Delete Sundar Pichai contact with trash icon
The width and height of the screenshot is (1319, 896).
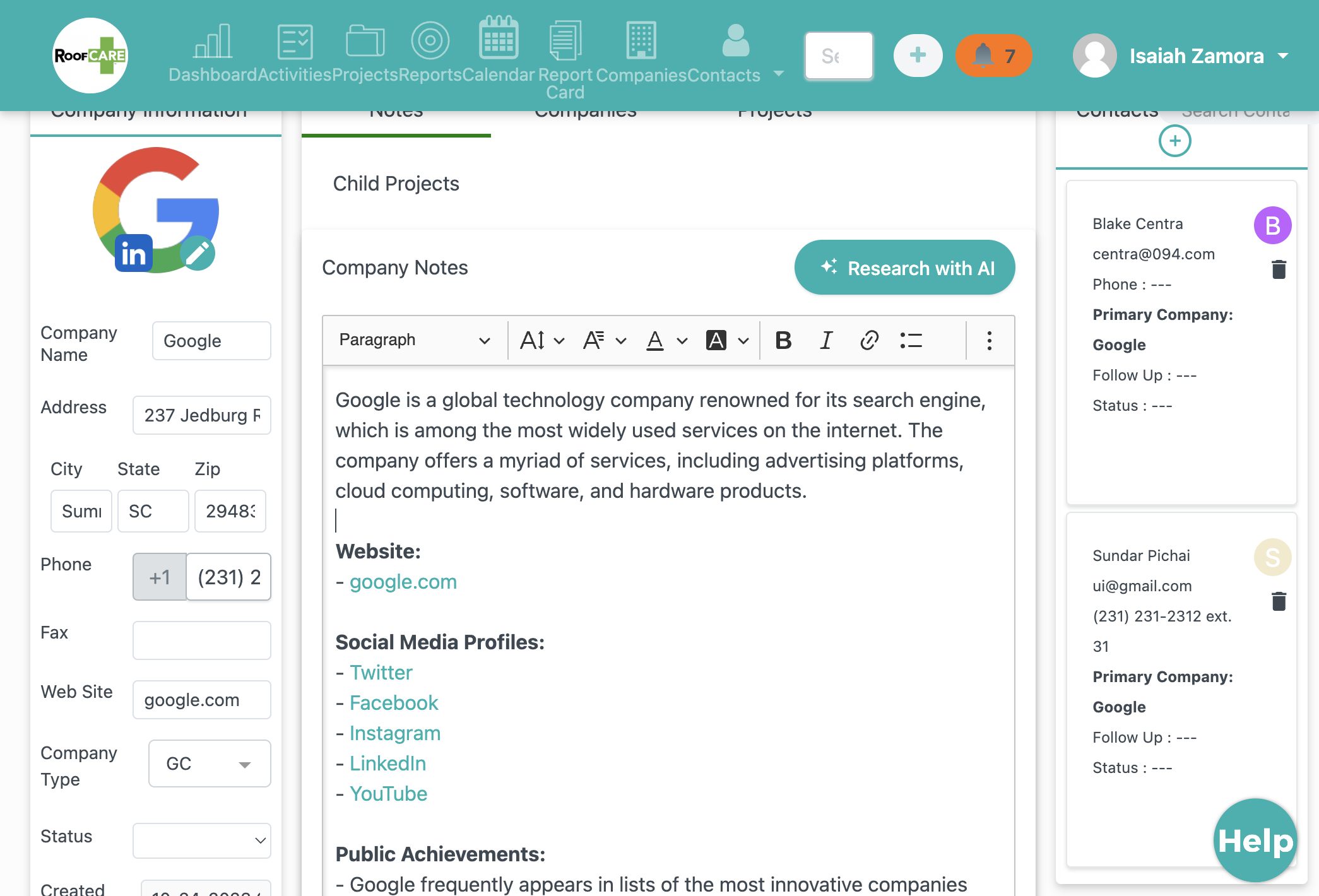tap(1279, 601)
